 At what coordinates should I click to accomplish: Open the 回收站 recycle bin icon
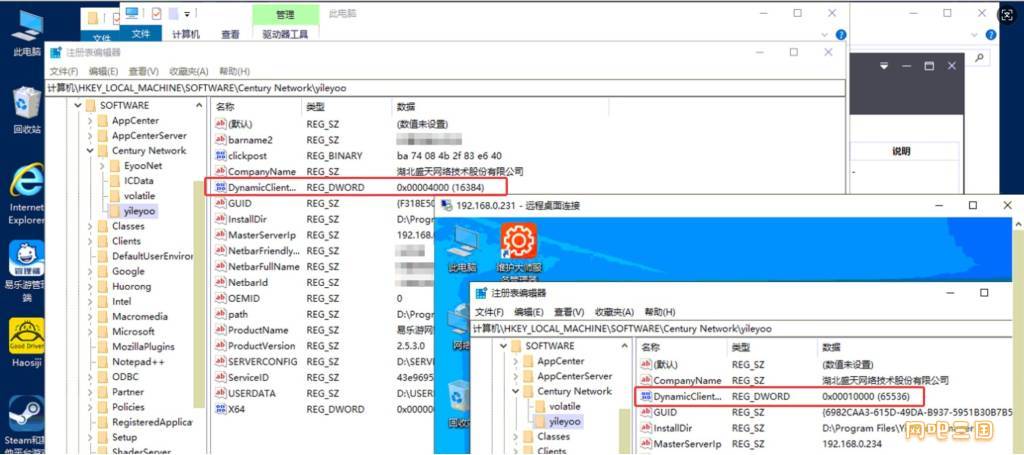click(x=27, y=108)
